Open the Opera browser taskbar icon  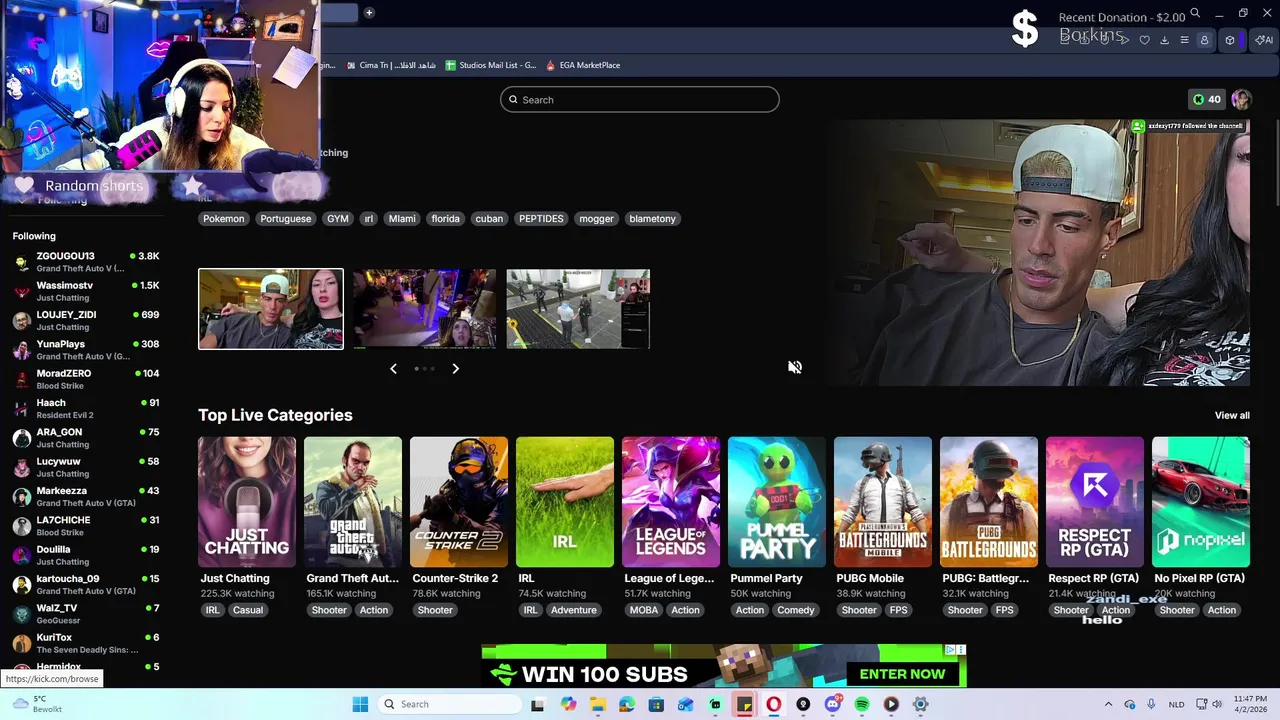click(x=774, y=704)
